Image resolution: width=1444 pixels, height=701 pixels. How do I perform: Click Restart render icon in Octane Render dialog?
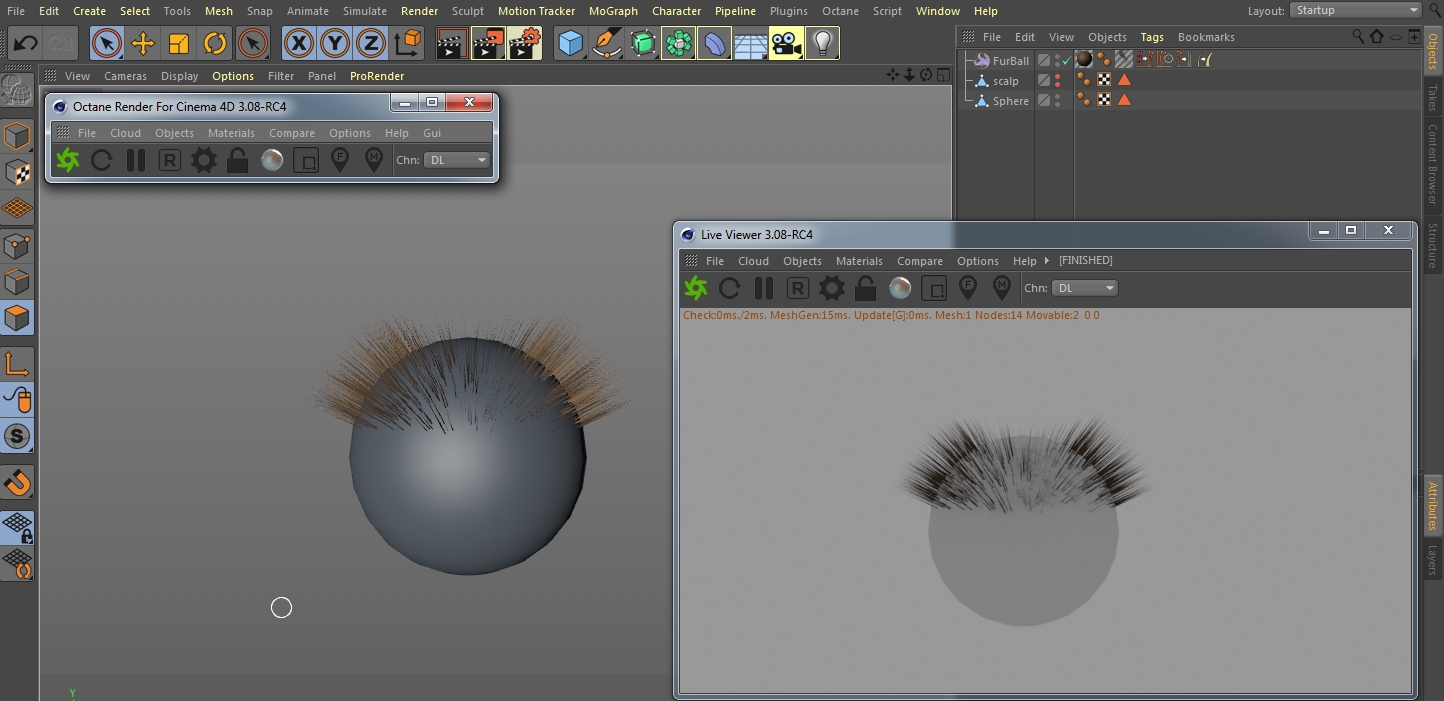click(x=102, y=160)
